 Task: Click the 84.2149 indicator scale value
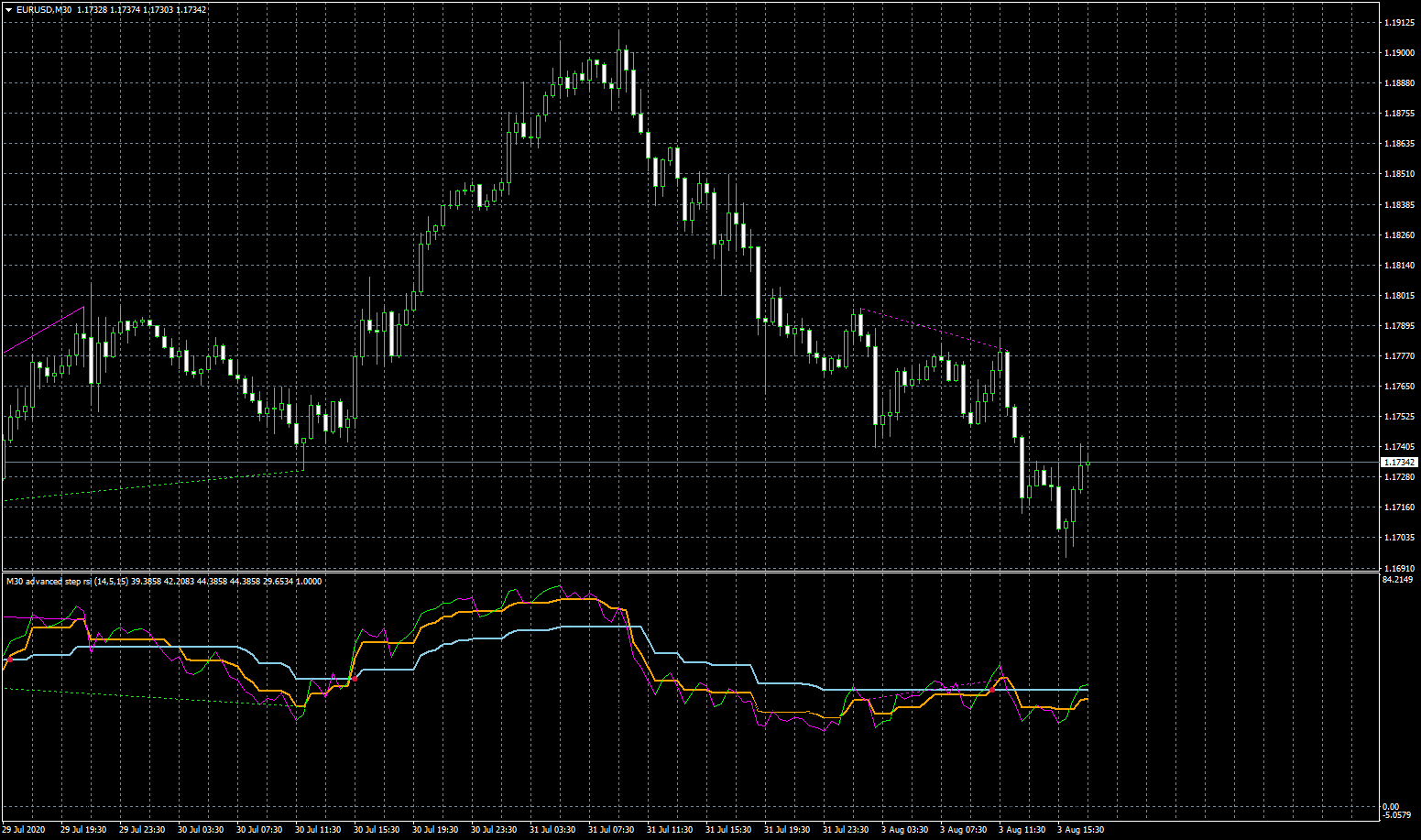coord(1397,580)
